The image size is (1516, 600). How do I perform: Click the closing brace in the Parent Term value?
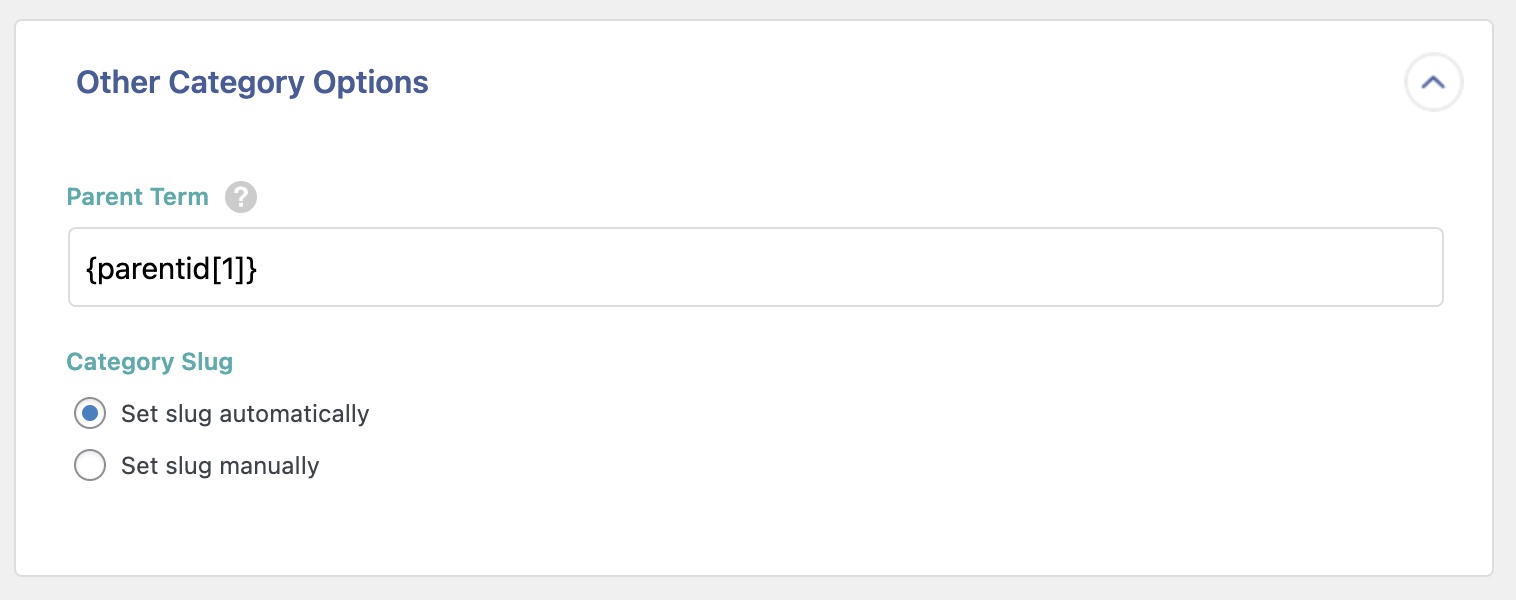pyautogui.click(x=250, y=269)
